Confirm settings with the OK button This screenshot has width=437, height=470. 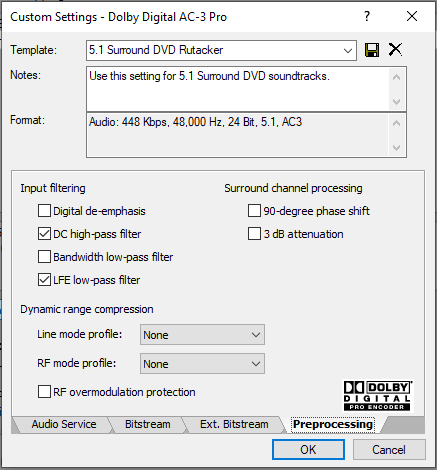click(308, 450)
